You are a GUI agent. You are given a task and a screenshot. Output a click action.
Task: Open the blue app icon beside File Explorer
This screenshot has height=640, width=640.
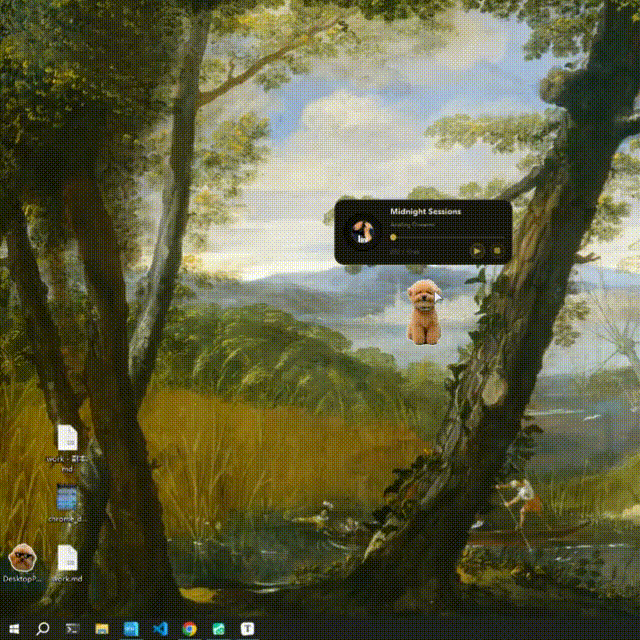131,629
